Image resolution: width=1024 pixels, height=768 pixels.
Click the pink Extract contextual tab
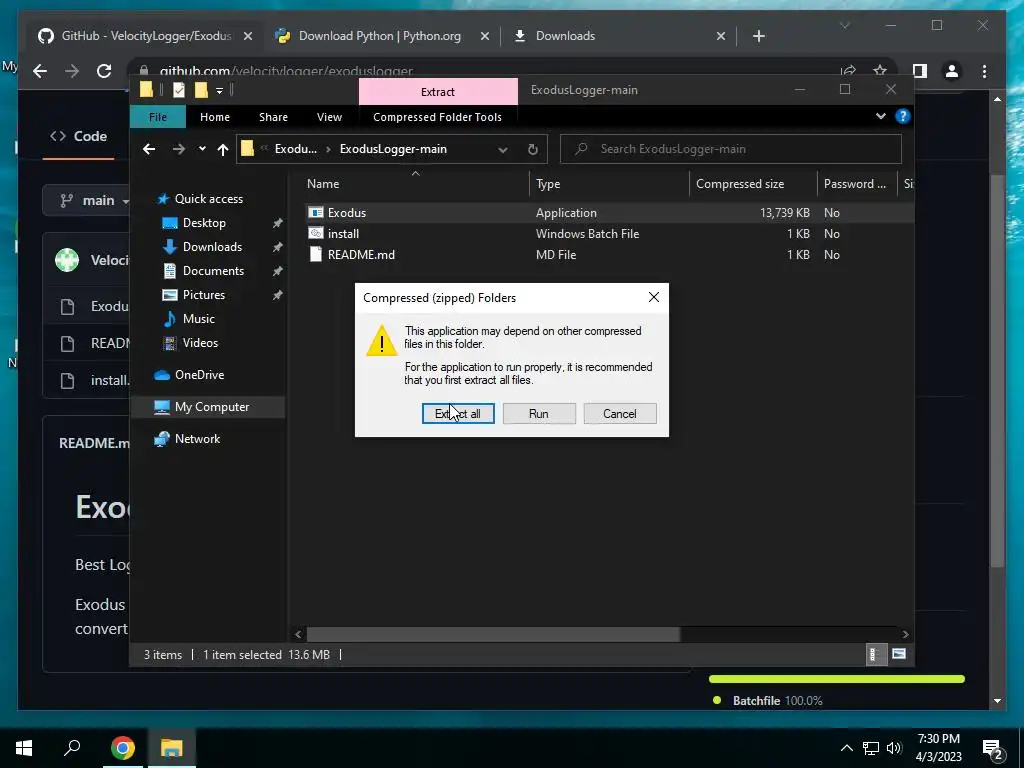pos(438,91)
